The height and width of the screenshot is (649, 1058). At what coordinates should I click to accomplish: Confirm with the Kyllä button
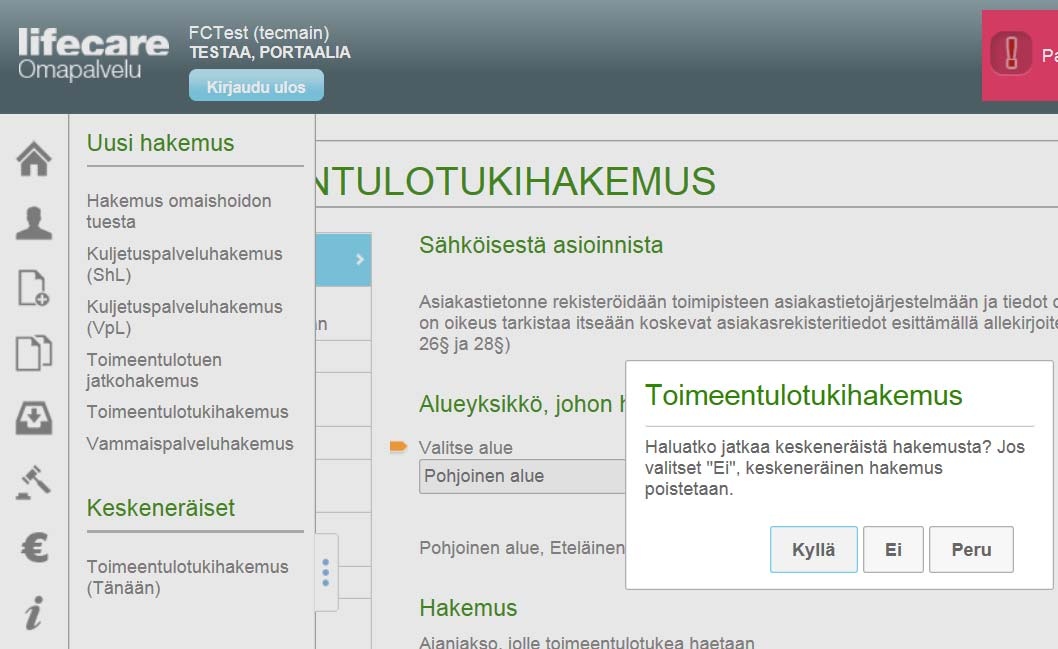(814, 550)
